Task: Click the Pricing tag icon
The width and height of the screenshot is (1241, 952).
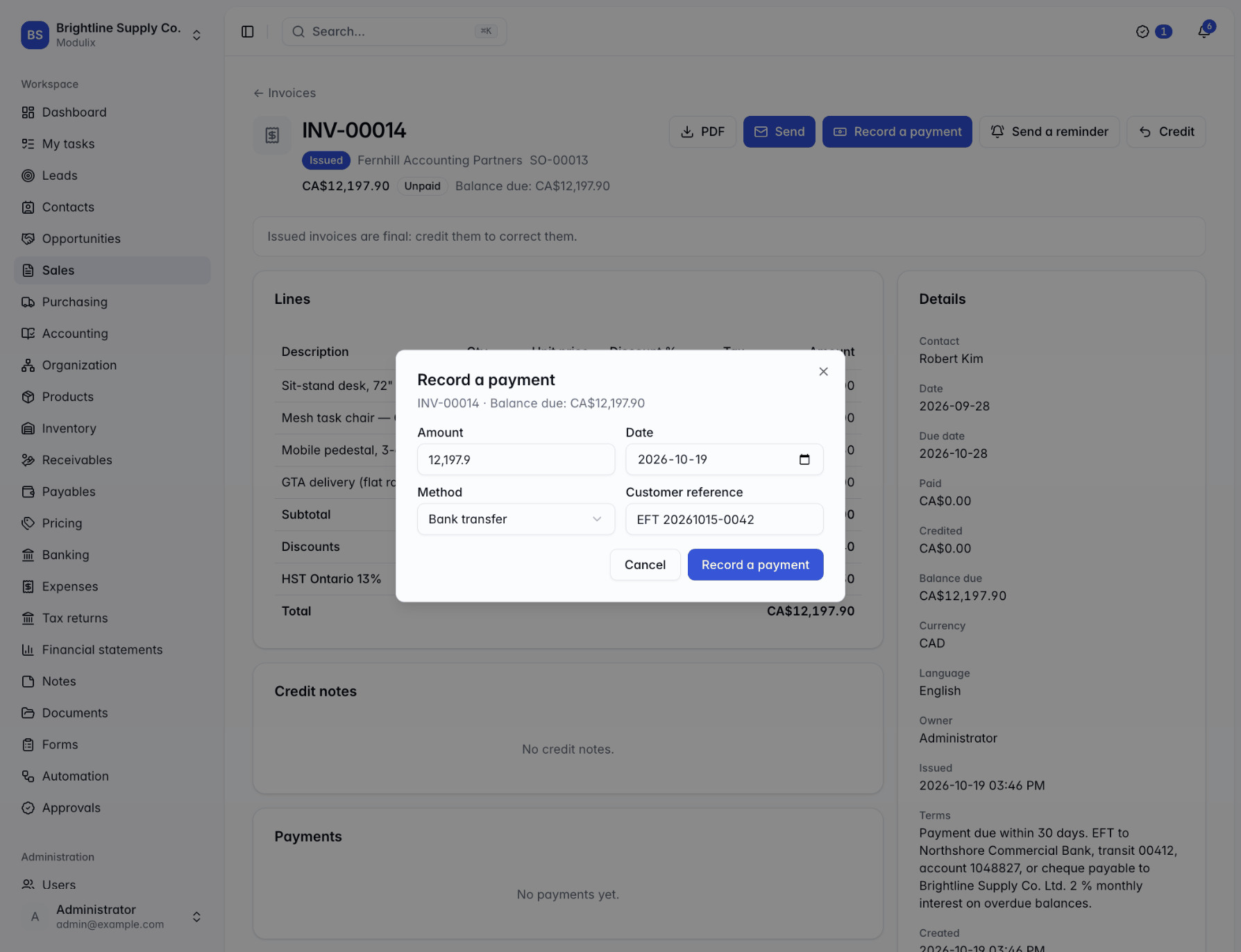Action: [28, 523]
